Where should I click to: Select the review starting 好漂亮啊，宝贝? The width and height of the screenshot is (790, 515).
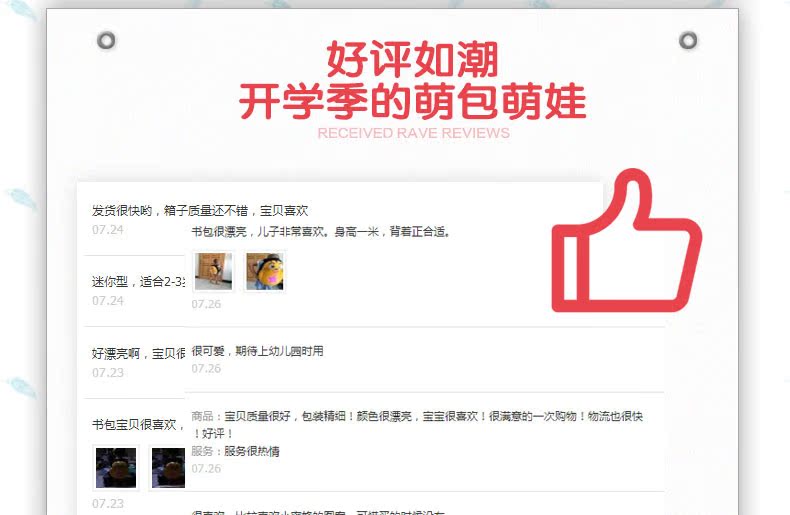coord(138,353)
